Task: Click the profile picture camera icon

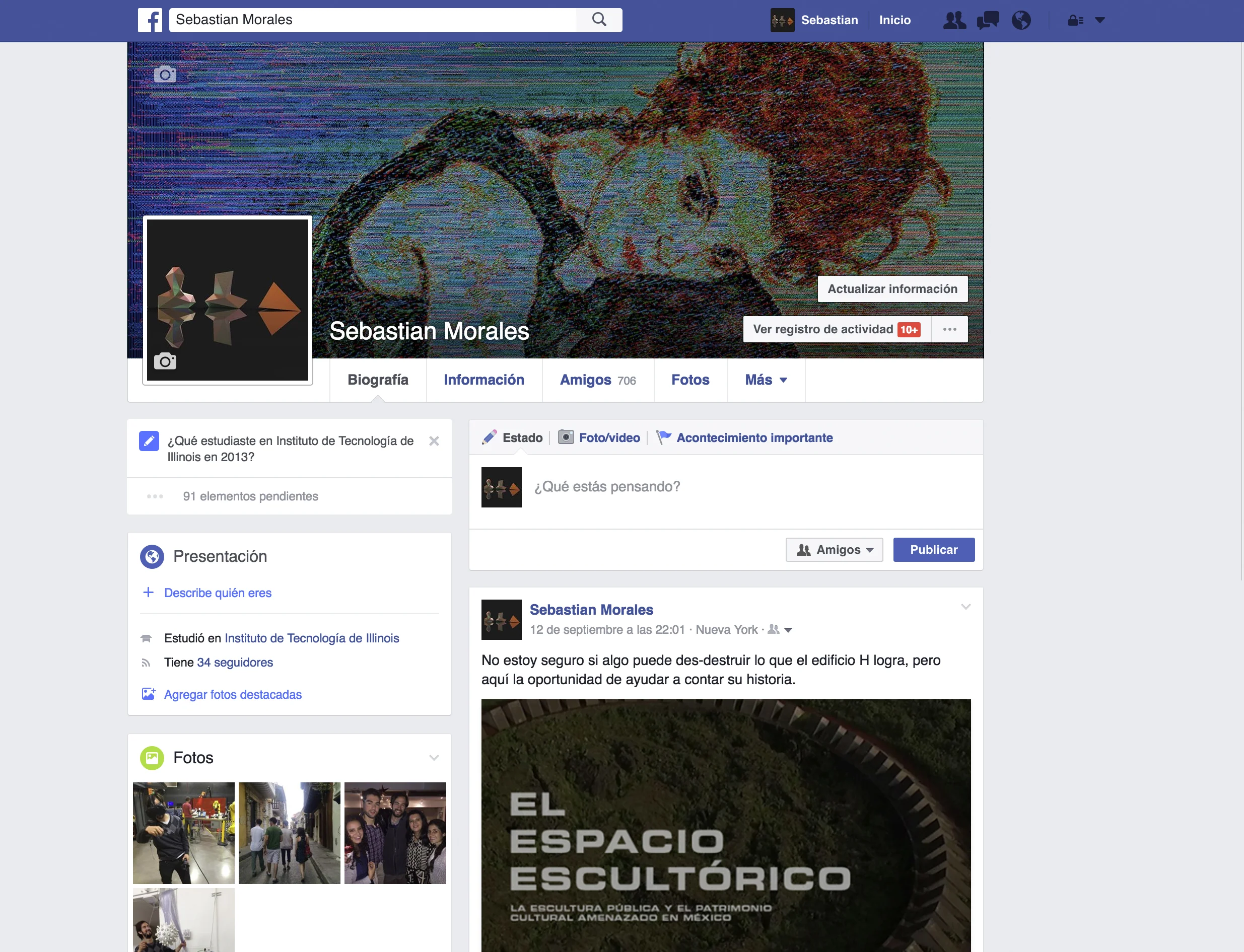Action: click(x=165, y=361)
